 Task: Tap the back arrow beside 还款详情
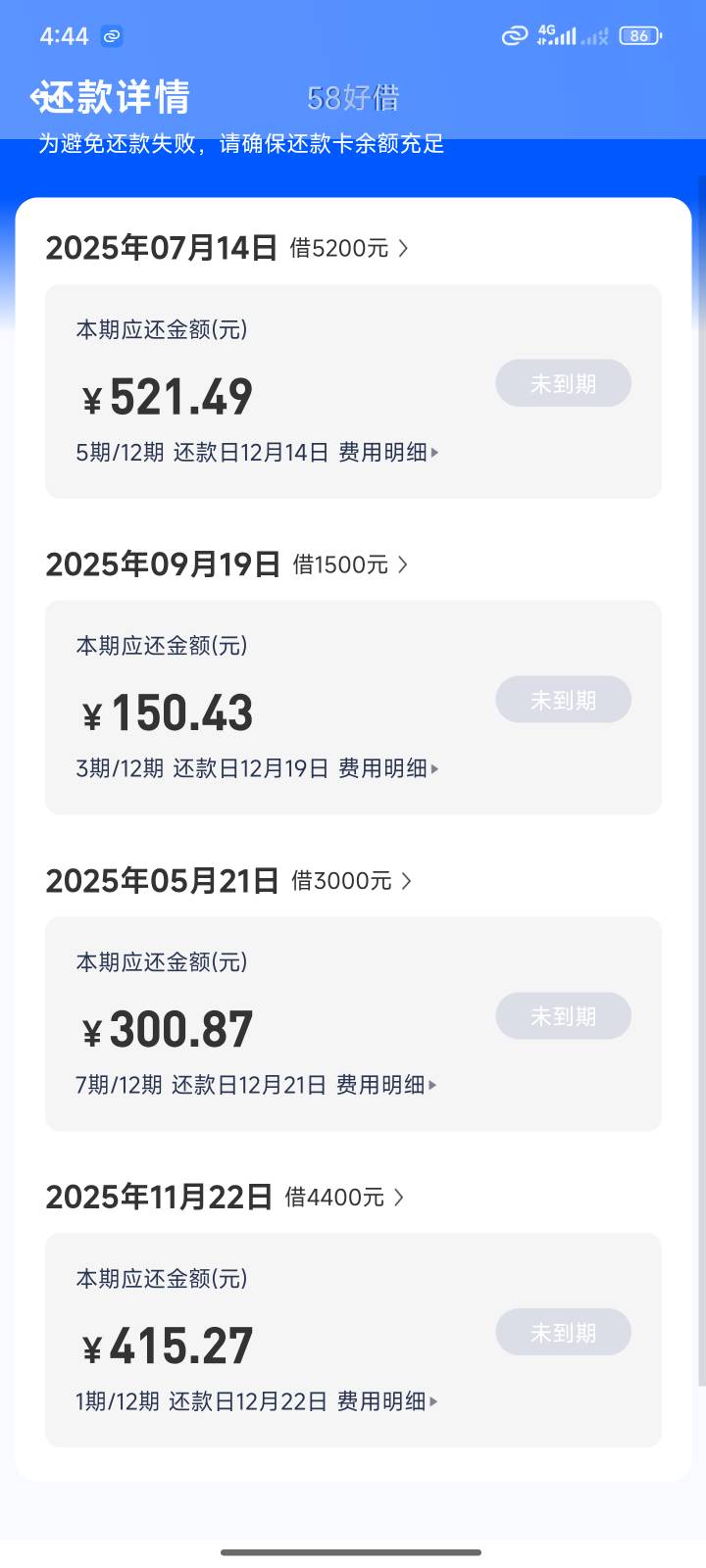[38, 97]
